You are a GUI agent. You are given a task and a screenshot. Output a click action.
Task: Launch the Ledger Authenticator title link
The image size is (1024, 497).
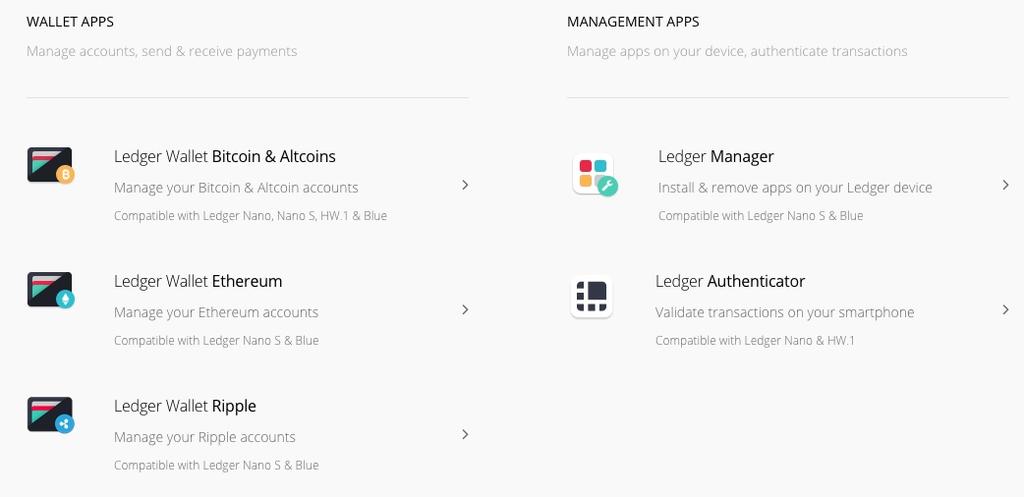click(730, 281)
